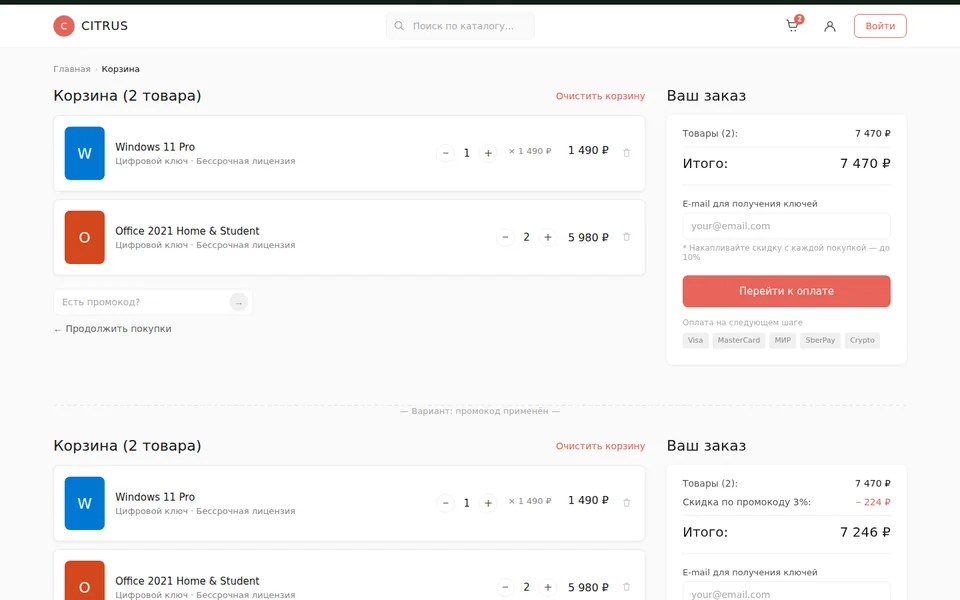
Task: Decrease Windows 11 Pro quantity in the first cart
Action: coord(446,152)
